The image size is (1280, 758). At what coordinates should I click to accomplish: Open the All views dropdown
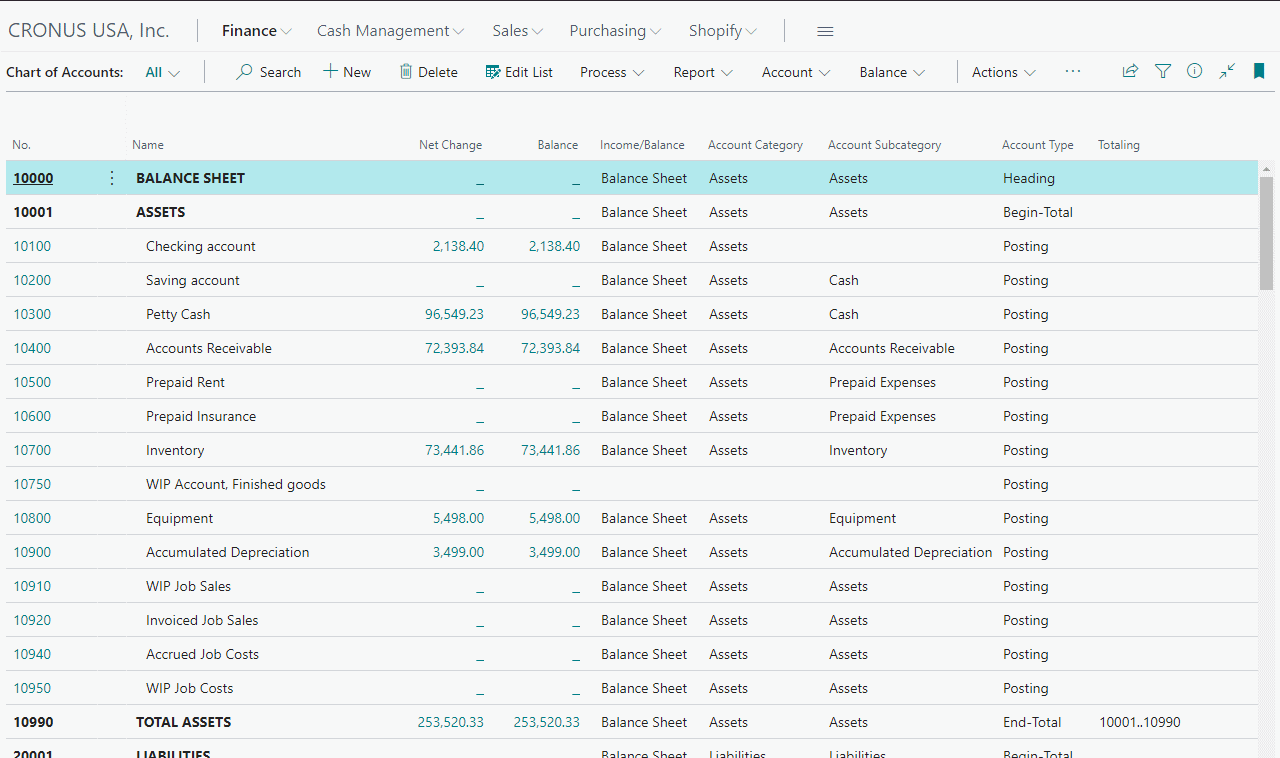162,72
